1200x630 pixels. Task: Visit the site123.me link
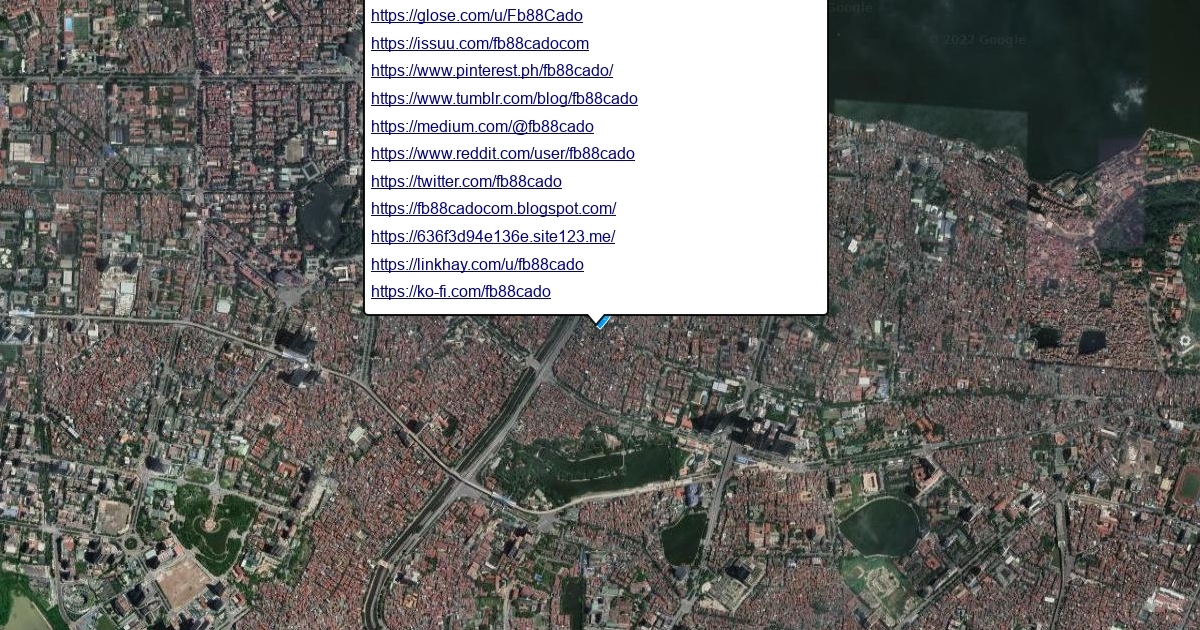[x=492, y=237]
